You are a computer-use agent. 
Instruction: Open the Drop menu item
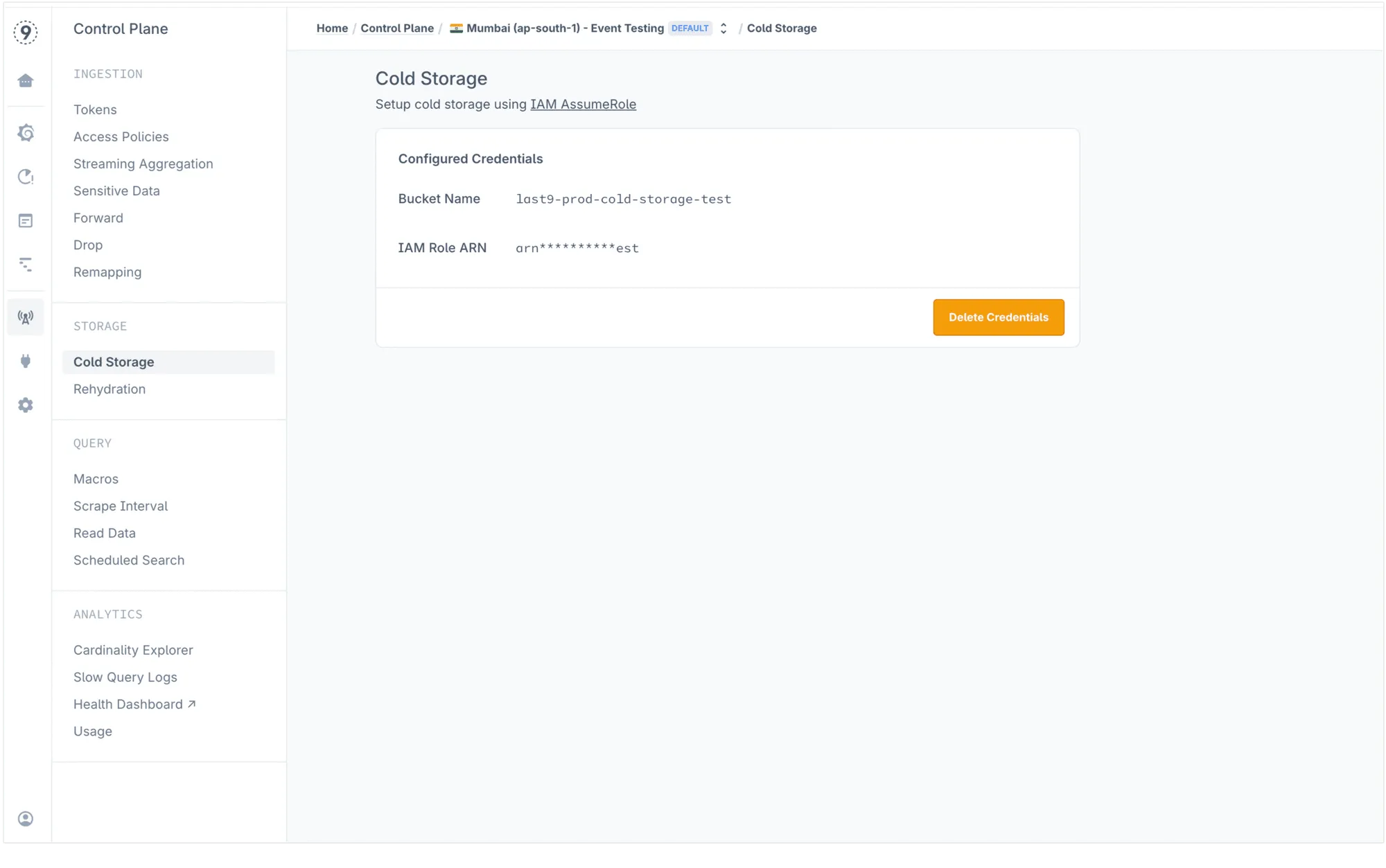[88, 245]
